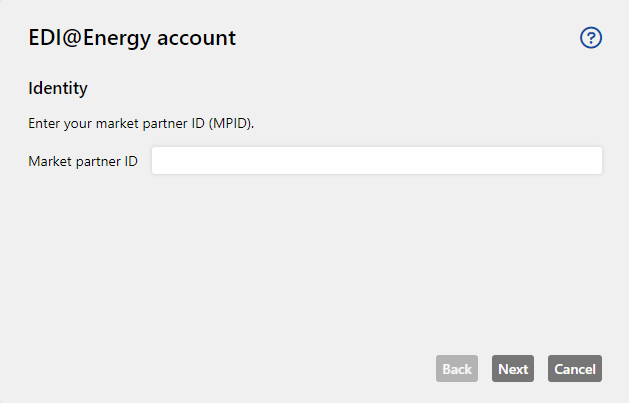Screen dimensions: 629x403
Task: Get help on the Identity page
Action: click(591, 38)
